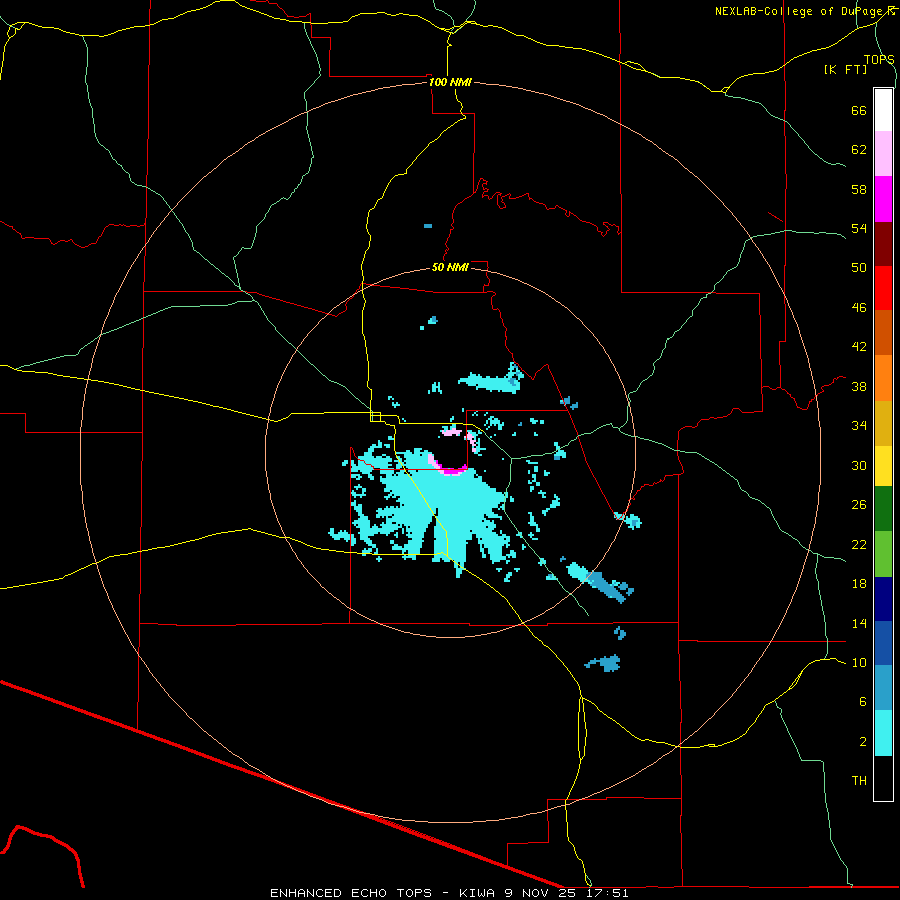900x900 pixels.
Task: Click the '18' legend value
Action: 859,584
